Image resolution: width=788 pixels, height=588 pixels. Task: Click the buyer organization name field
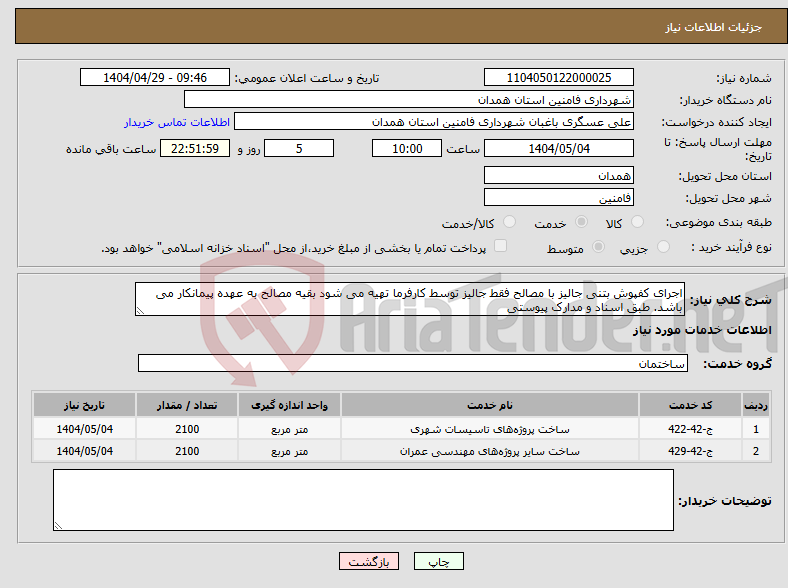point(409,100)
